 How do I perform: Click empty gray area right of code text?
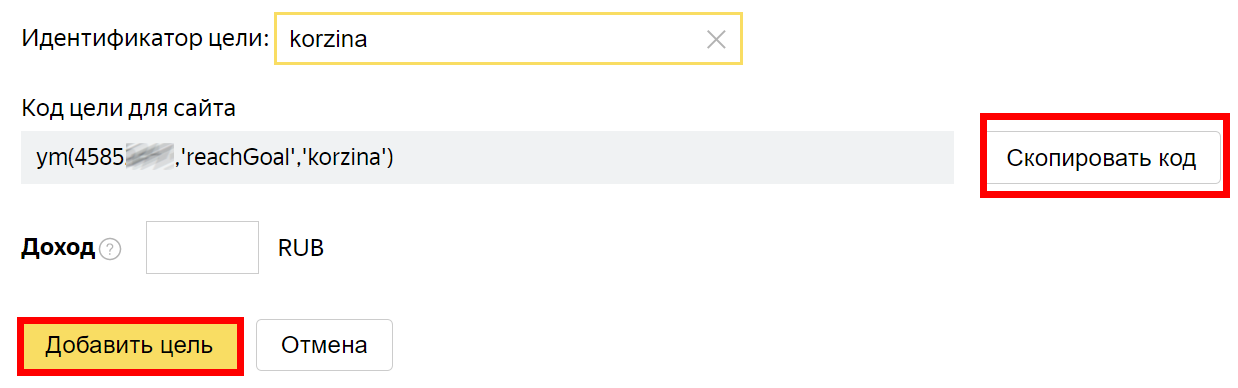point(670,158)
